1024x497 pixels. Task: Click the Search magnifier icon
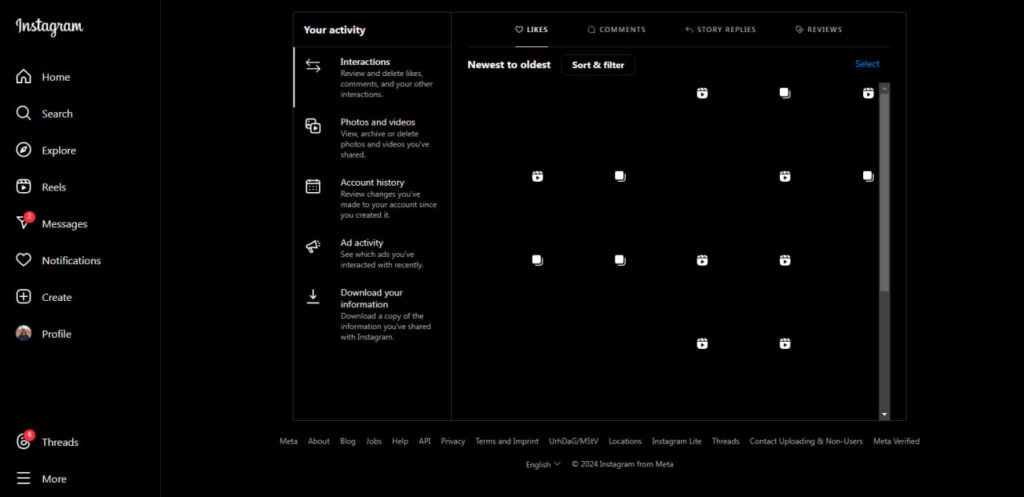pos(24,114)
